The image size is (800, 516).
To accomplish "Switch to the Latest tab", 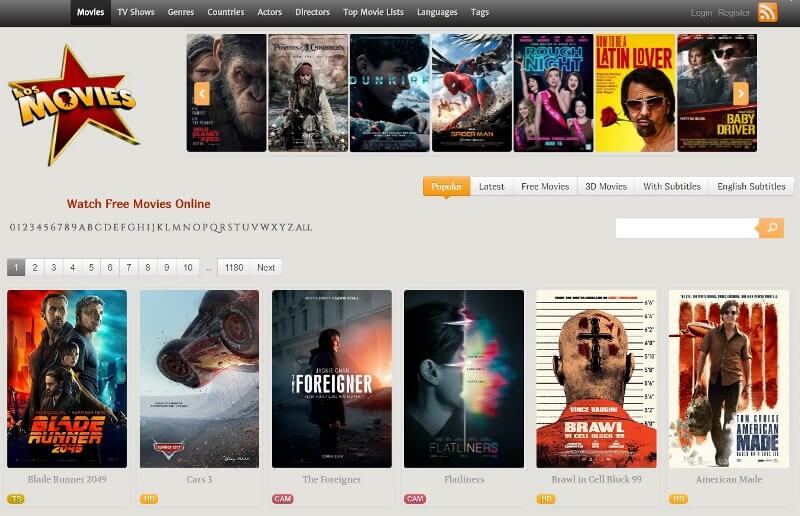I will (491, 186).
